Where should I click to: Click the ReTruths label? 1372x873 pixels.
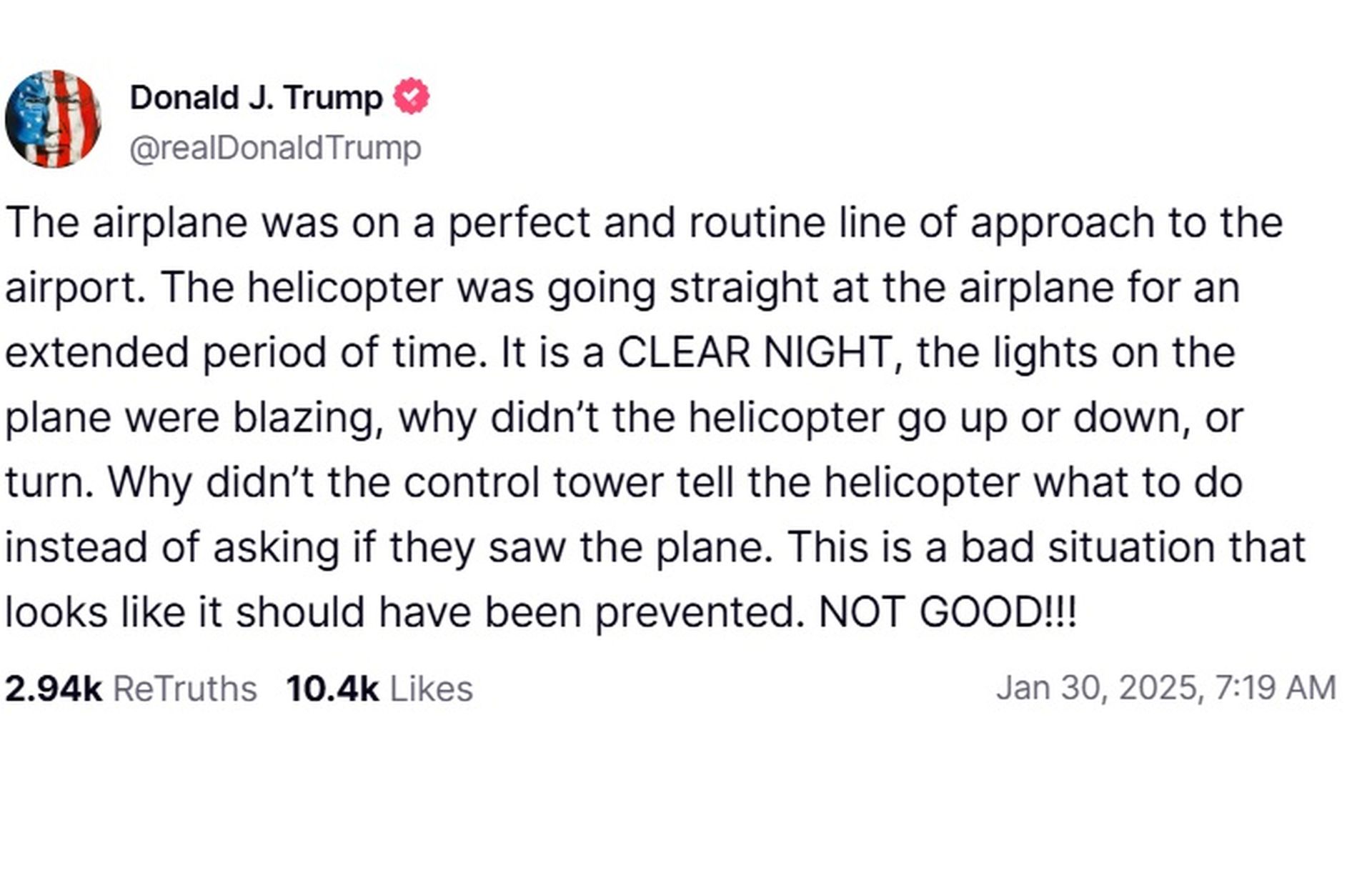tap(184, 689)
